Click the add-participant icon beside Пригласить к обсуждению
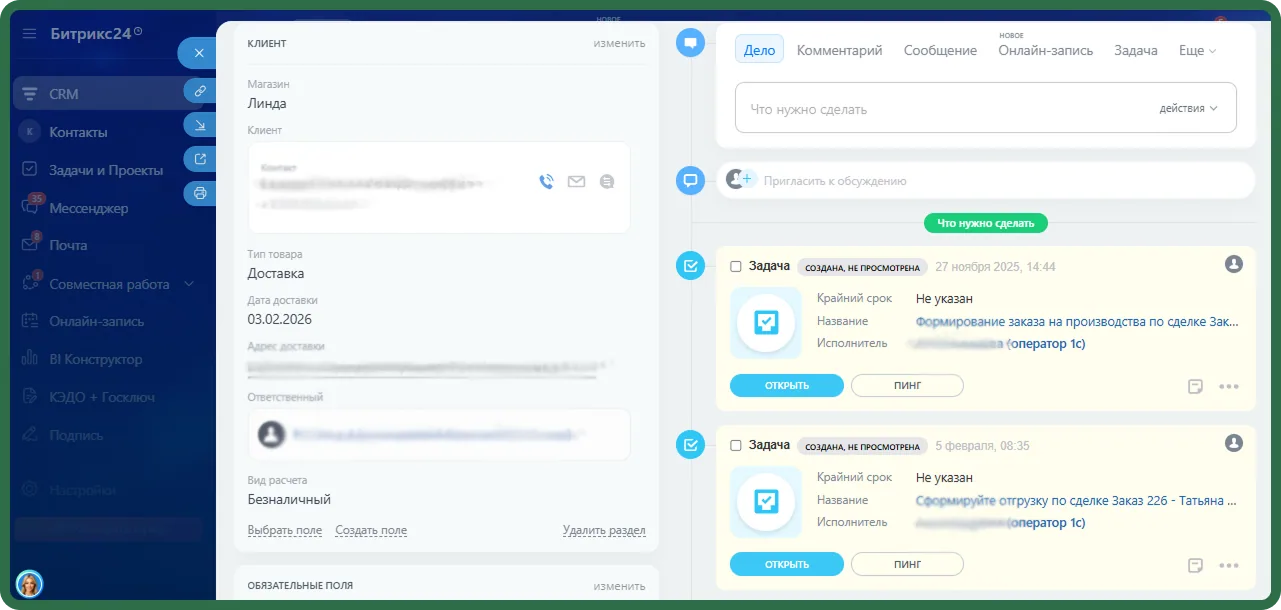 (x=740, y=180)
